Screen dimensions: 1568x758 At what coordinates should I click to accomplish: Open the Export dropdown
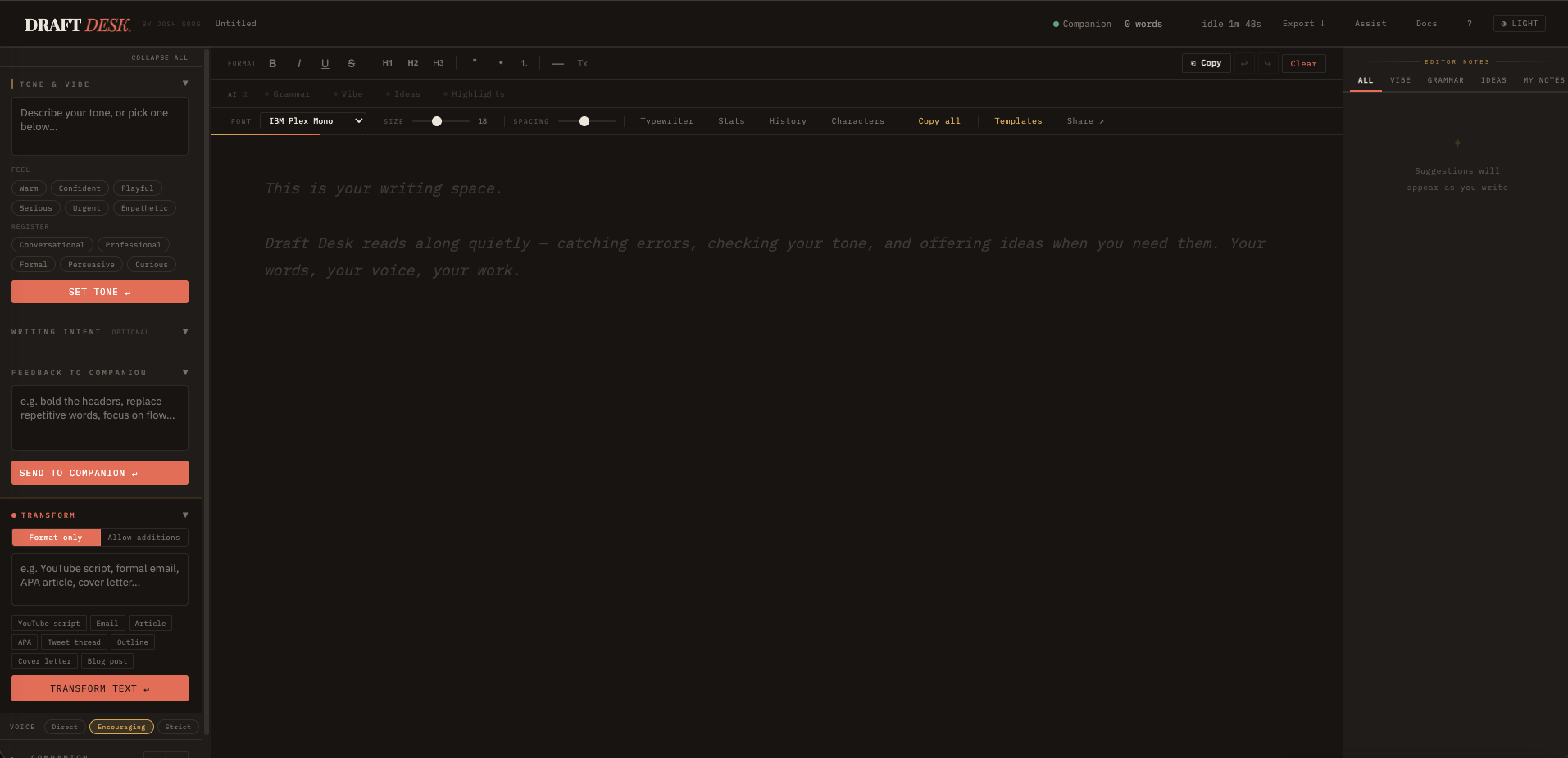tap(1303, 24)
